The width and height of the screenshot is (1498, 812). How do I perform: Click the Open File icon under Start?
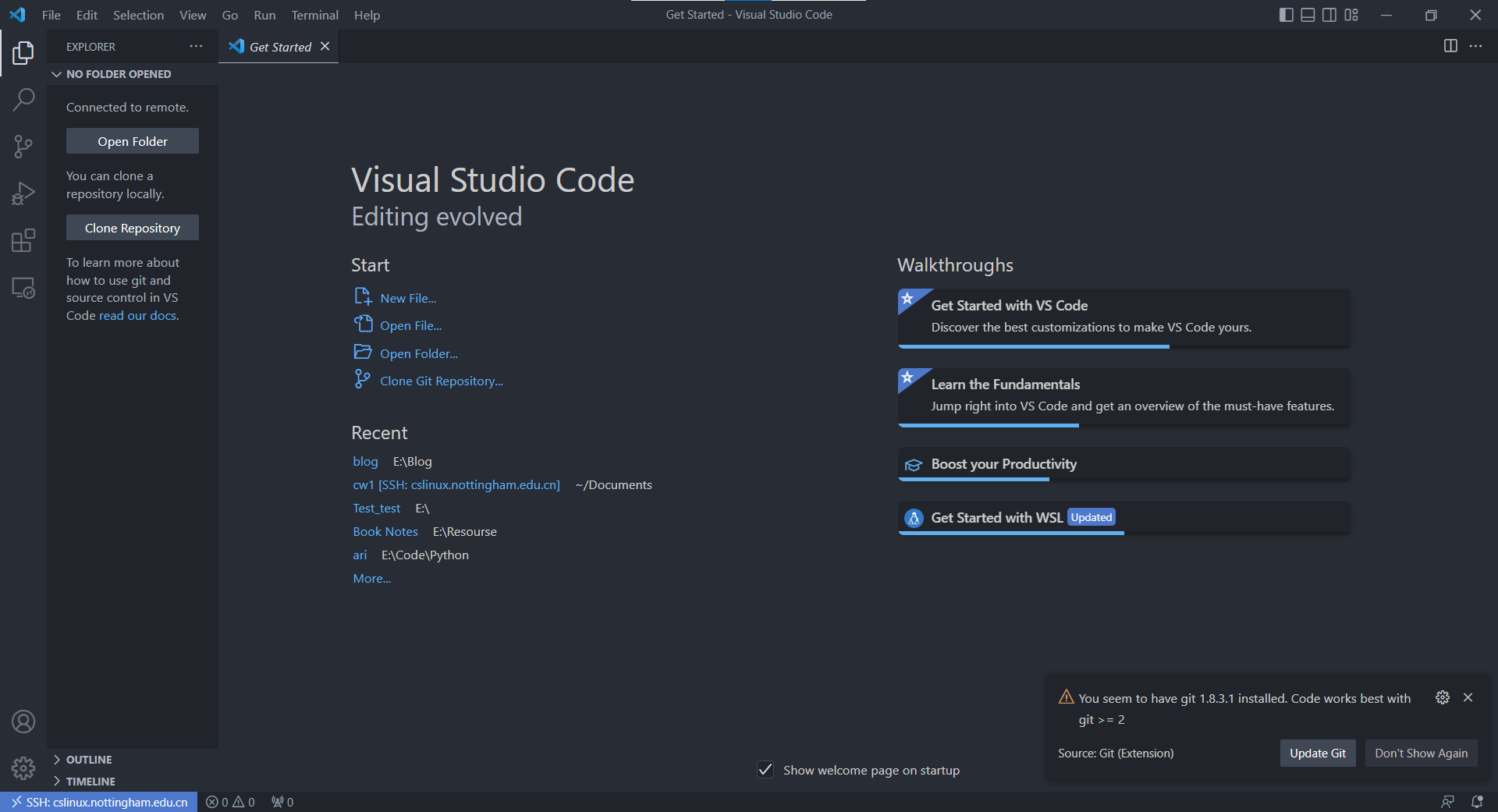[363, 324]
